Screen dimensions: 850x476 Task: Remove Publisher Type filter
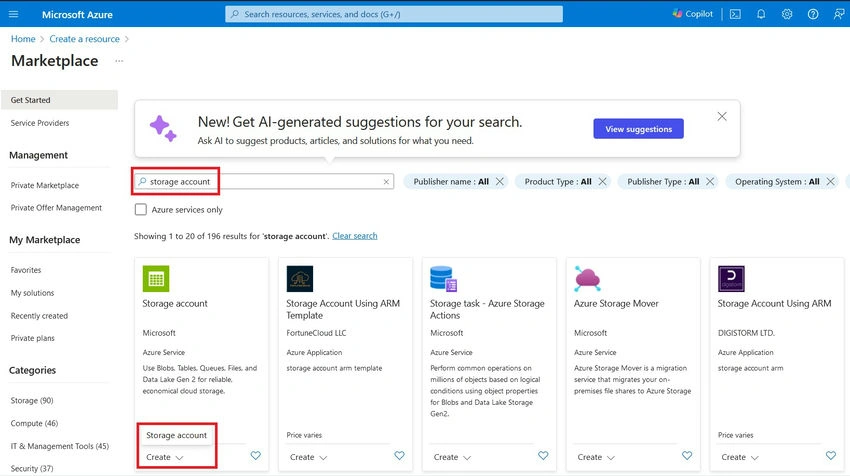710,182
